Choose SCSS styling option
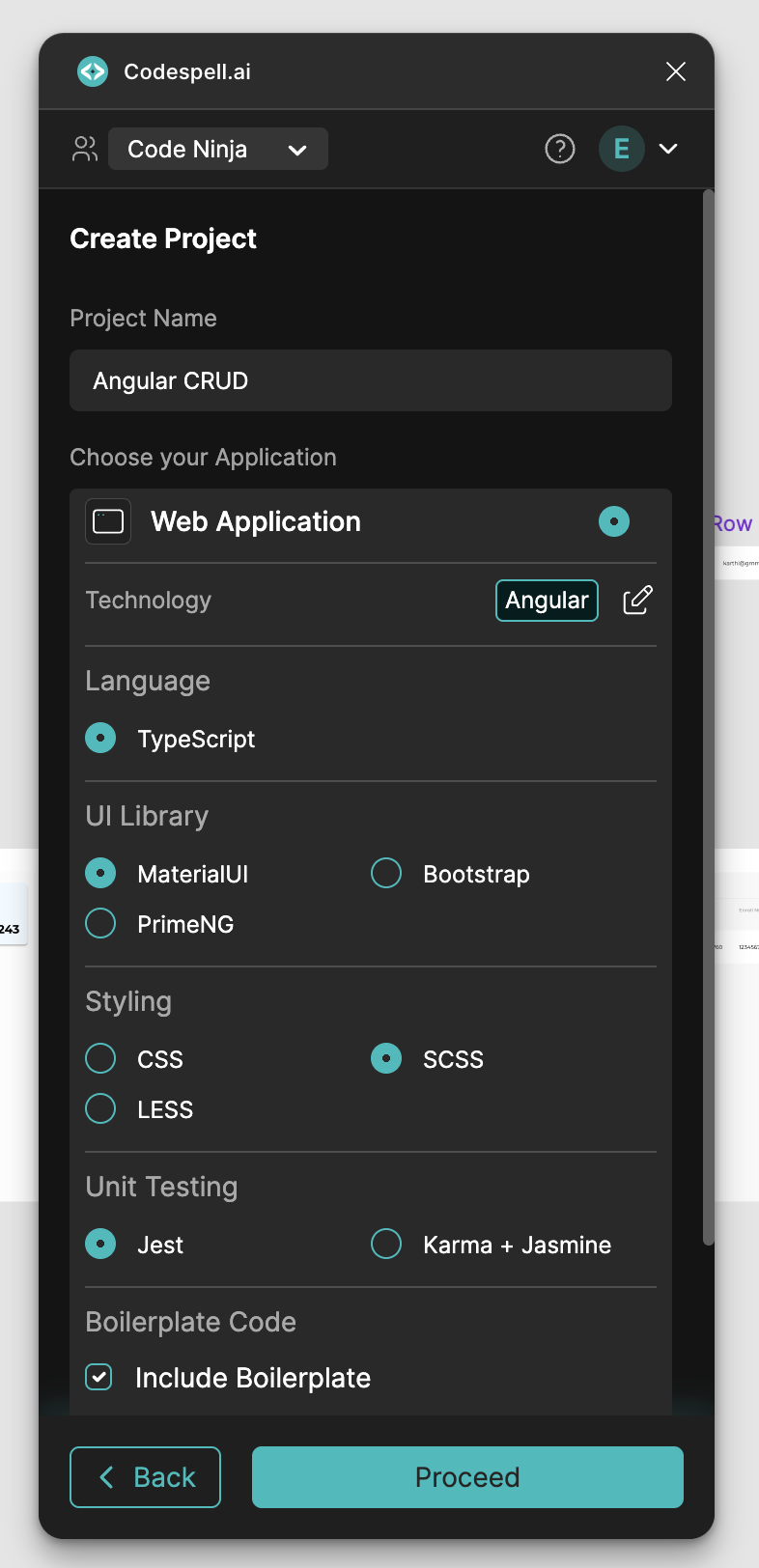The height and width of the screenshot is (1568, 759). tap(386, 1058)
